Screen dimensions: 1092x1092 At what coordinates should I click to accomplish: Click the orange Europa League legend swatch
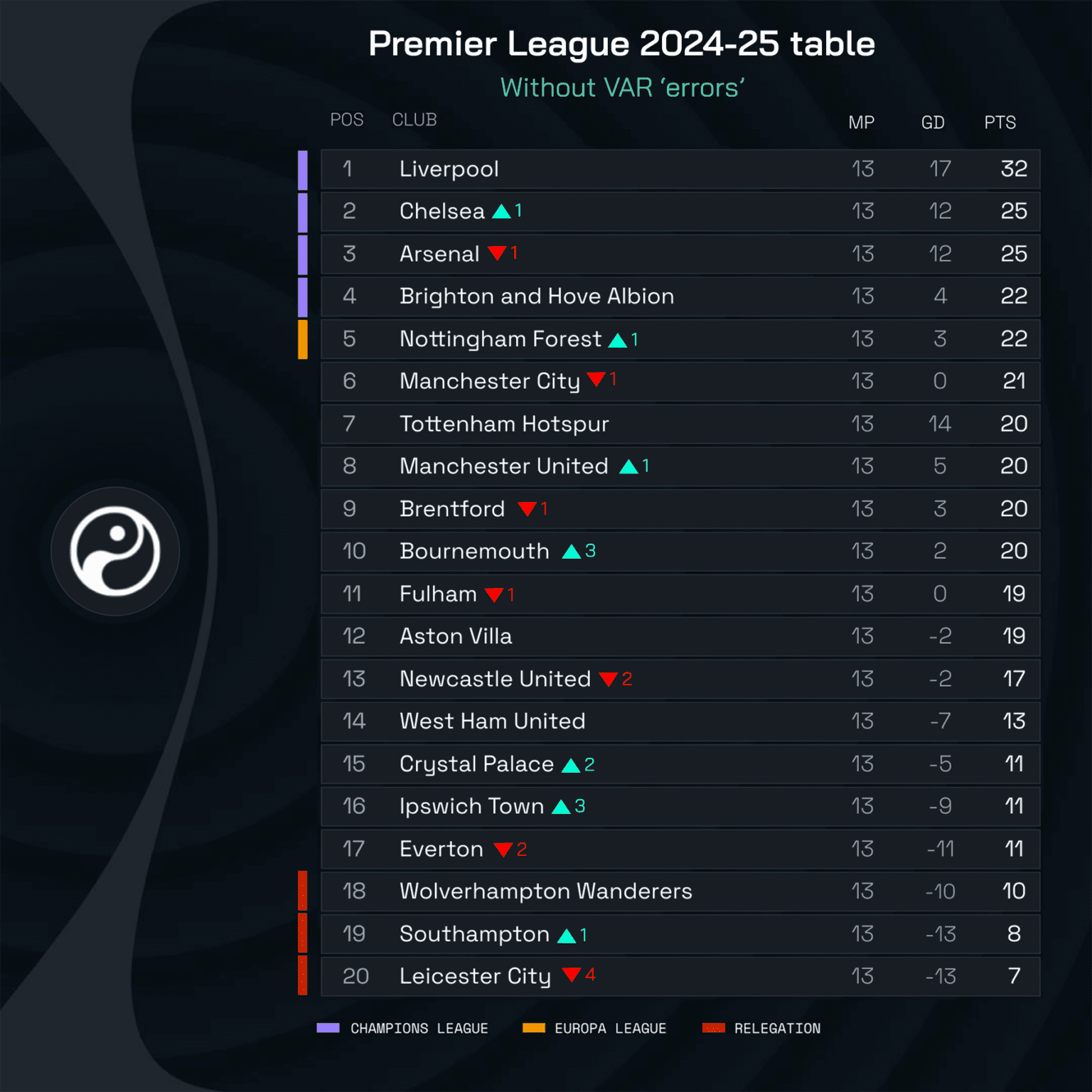(x=533, y=1028)
